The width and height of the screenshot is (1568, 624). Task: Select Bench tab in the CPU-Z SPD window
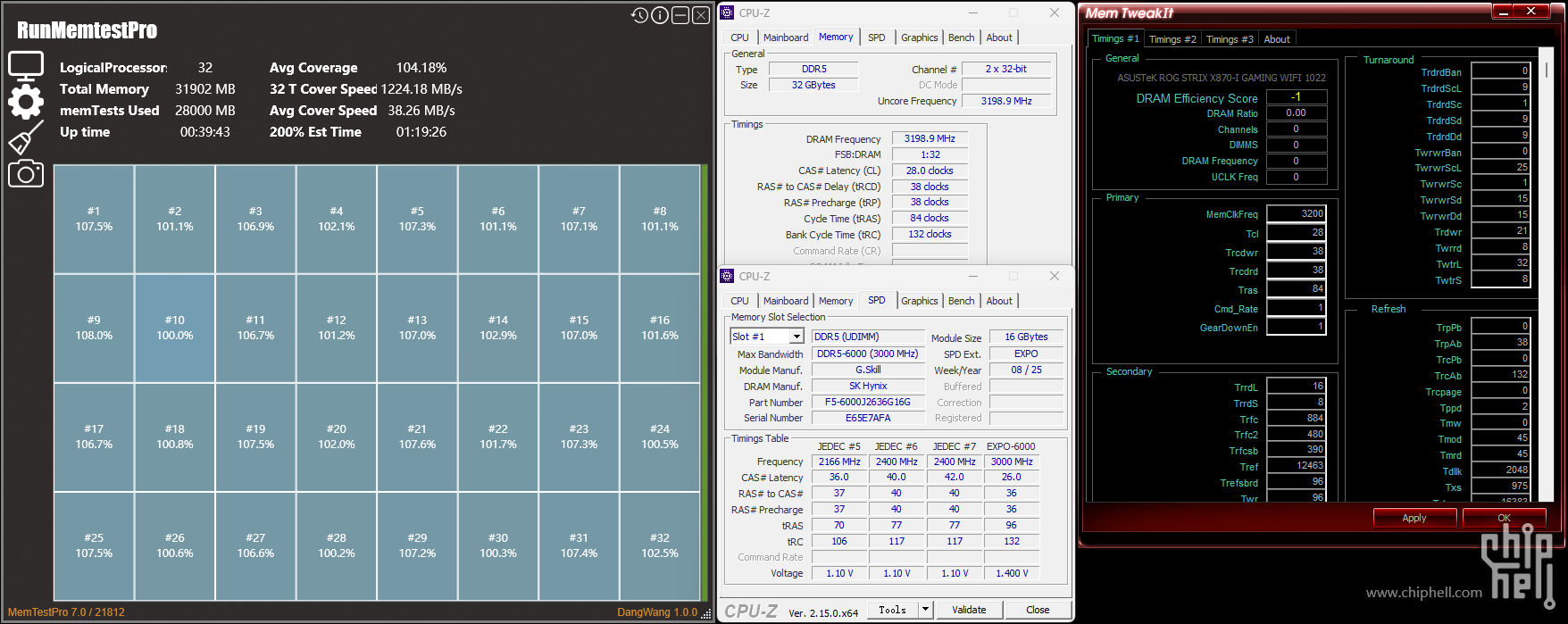tap(962, 301)
